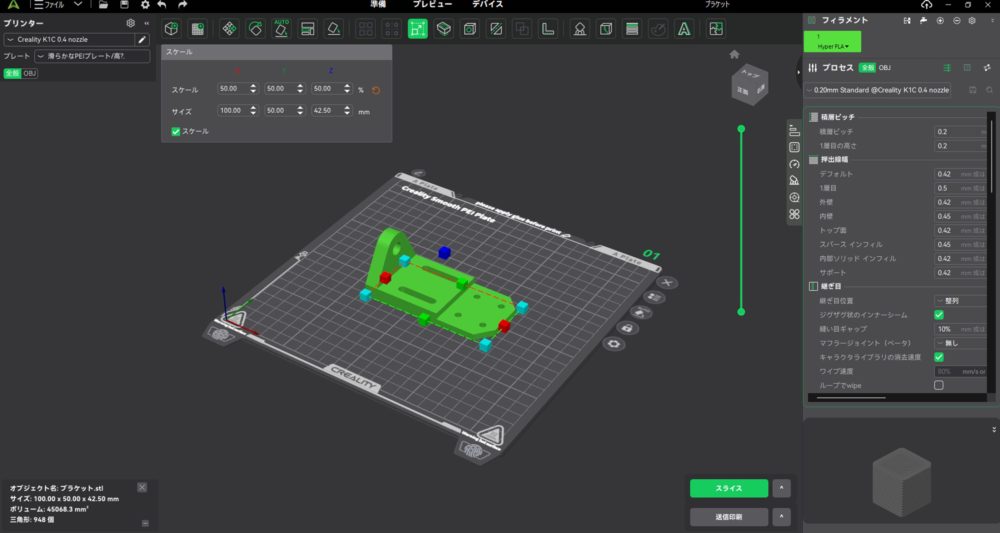Click the X scale percentage input field
The width and height of the screenshot is (1000, 533).
click(236, 89)
